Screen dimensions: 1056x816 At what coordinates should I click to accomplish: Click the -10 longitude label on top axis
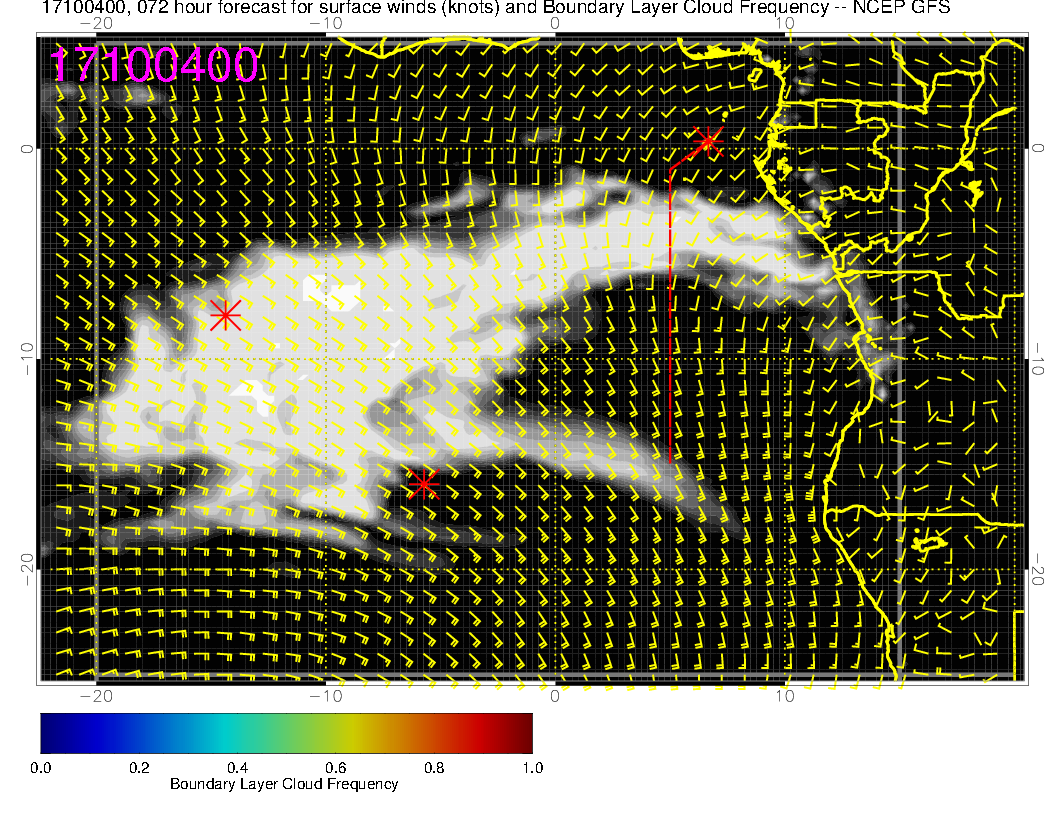click(326, 22)
